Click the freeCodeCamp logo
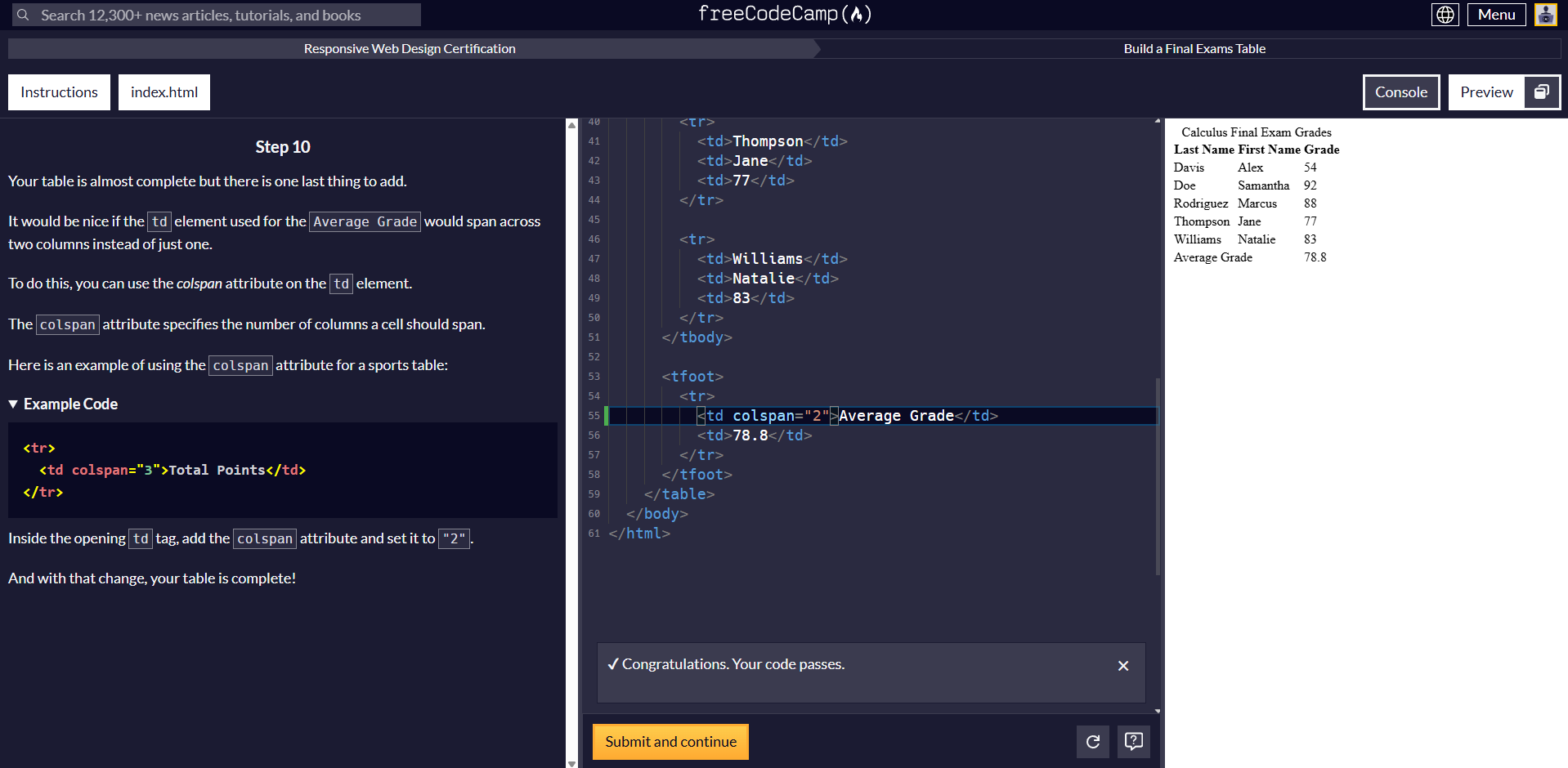1568x768 pixels. (785, 14)
